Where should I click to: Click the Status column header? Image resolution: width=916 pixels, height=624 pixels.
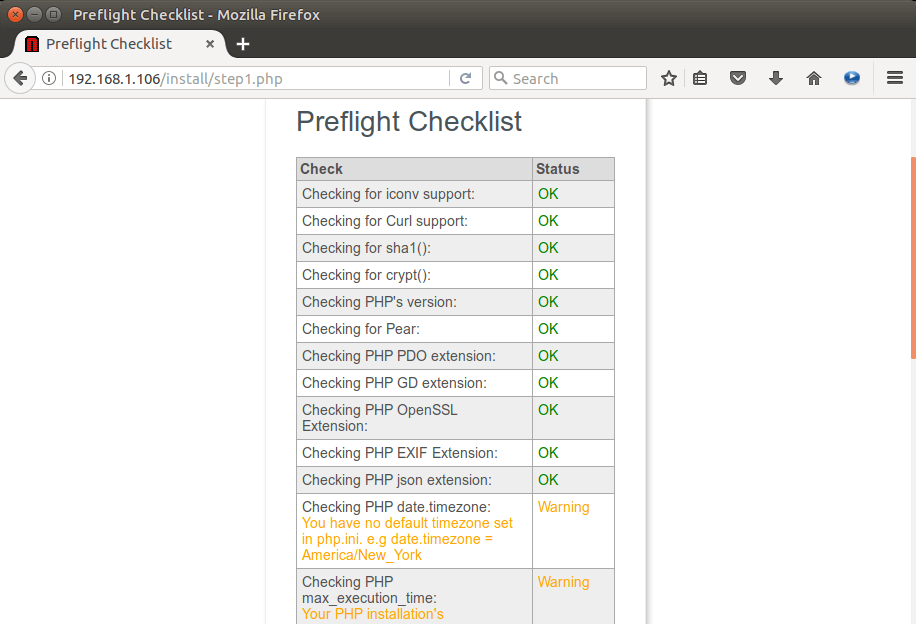(558, 169)
